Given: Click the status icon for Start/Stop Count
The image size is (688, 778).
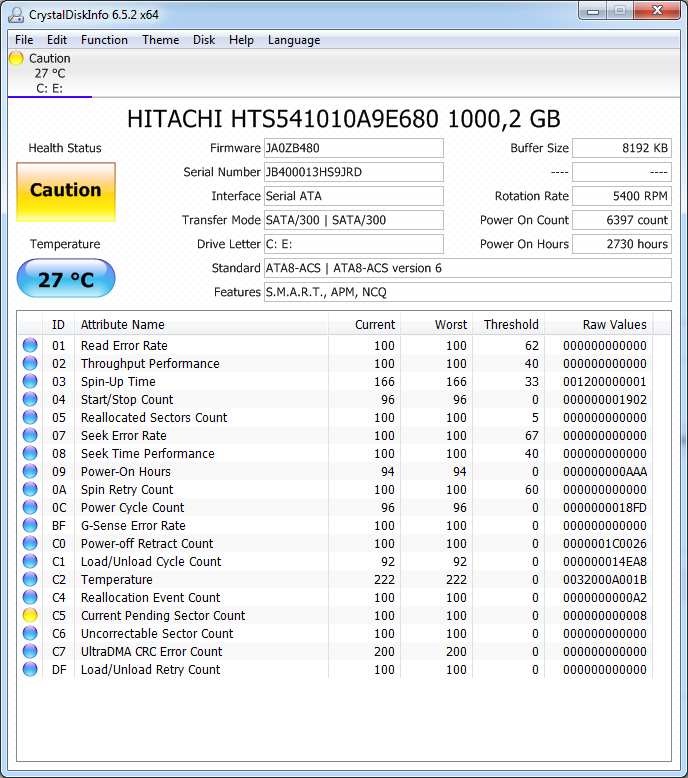Looking at the screenshot, I should coord(30,399).
